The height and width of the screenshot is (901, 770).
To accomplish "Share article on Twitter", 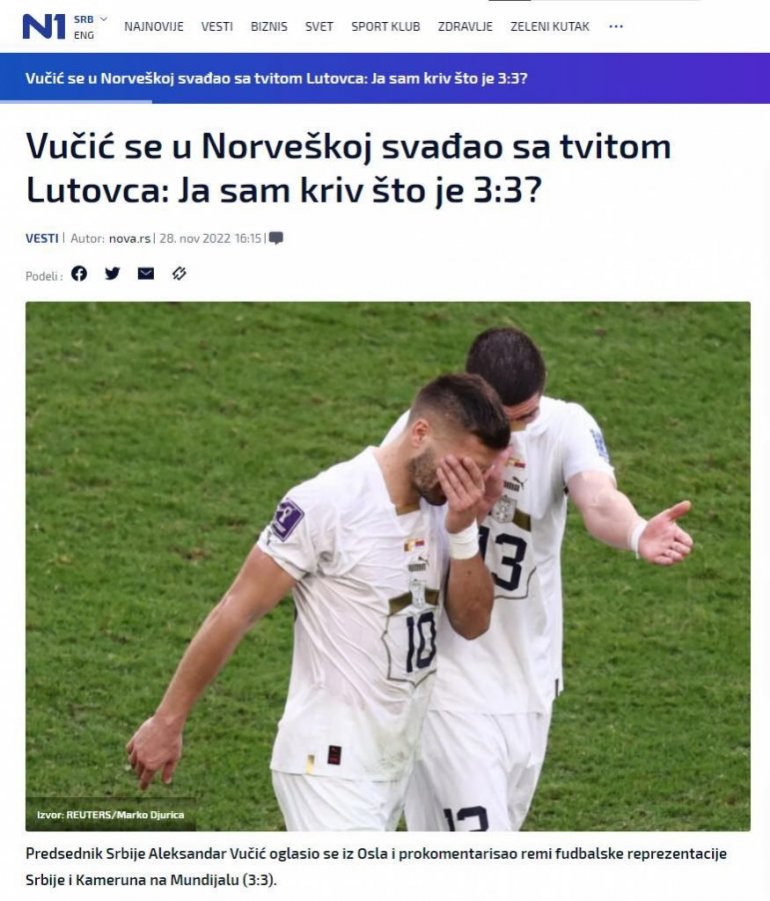I will pos(113,274).
